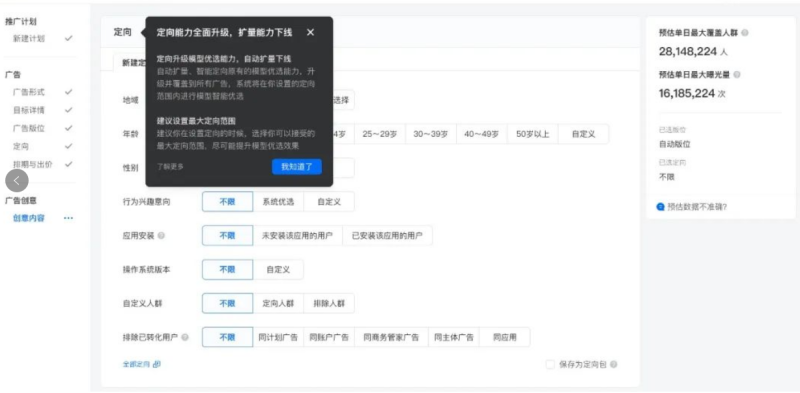Click the left arrow collapse circle
This screenshot has height=393, width=800.
pyautogui.click(x=17, y=180)
